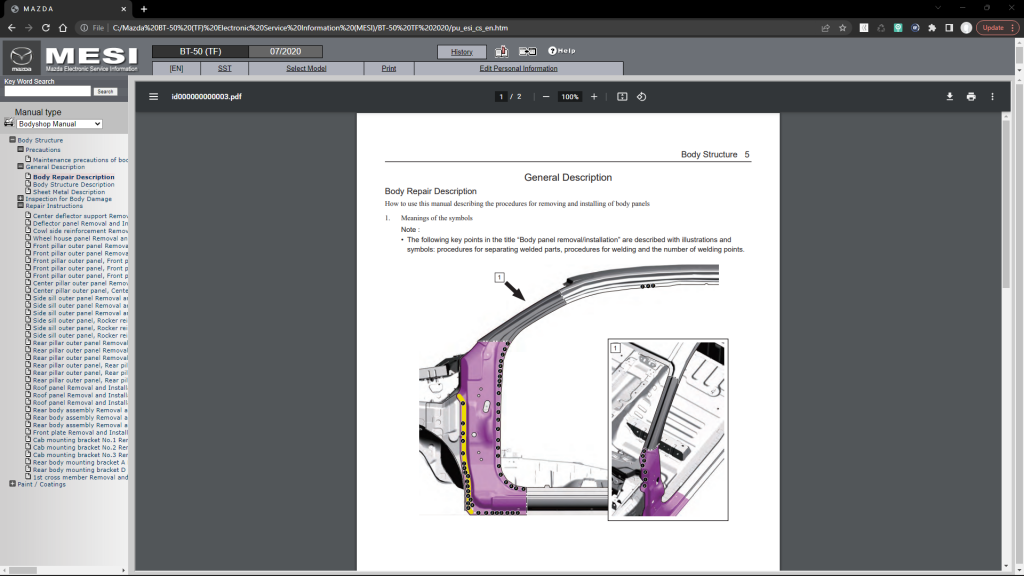Switch to the SST tab
Screen dimensions: 1024x576
pyautogui.click(x=224, y=67)
